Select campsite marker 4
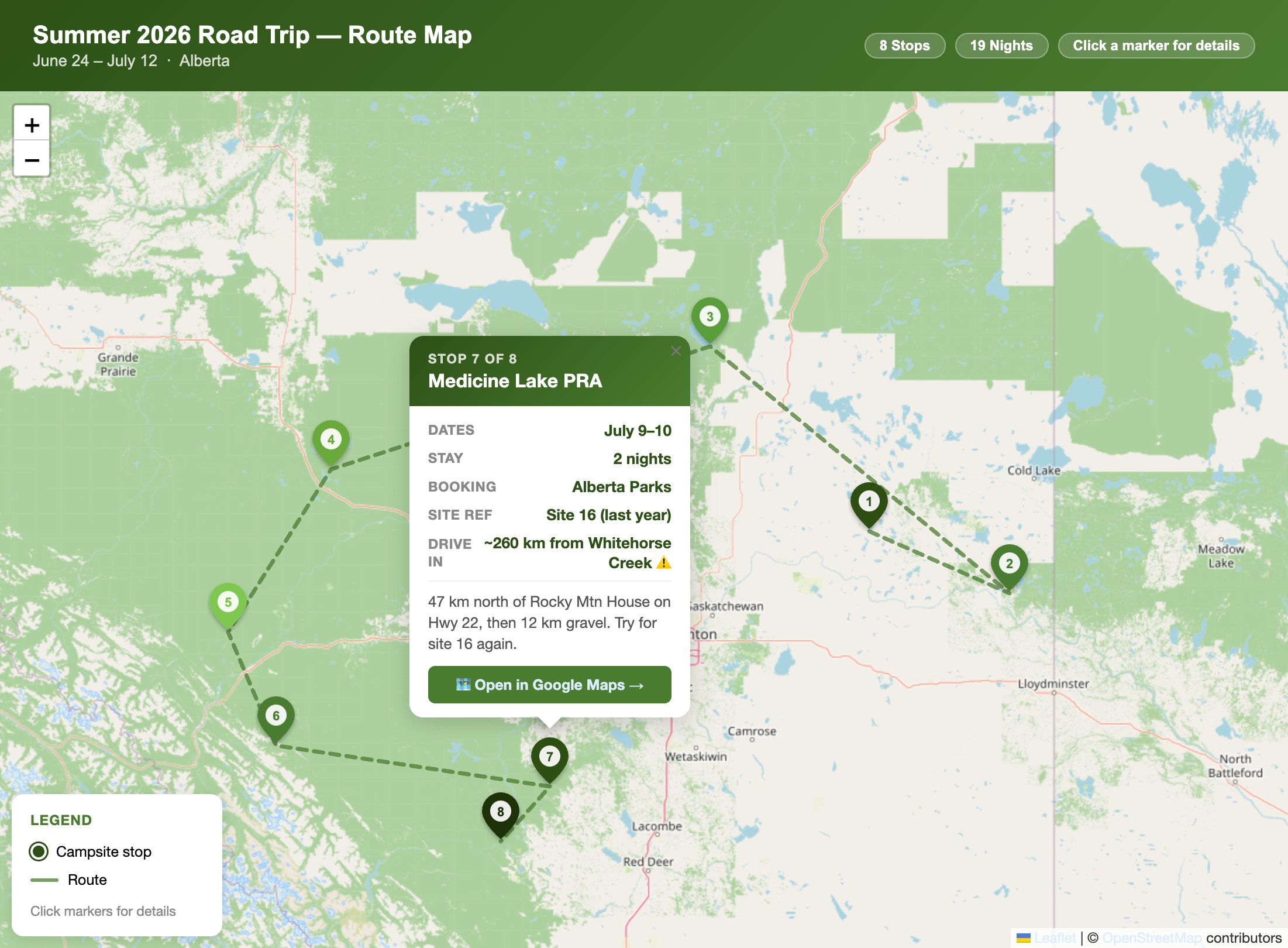 pos(331,439)
